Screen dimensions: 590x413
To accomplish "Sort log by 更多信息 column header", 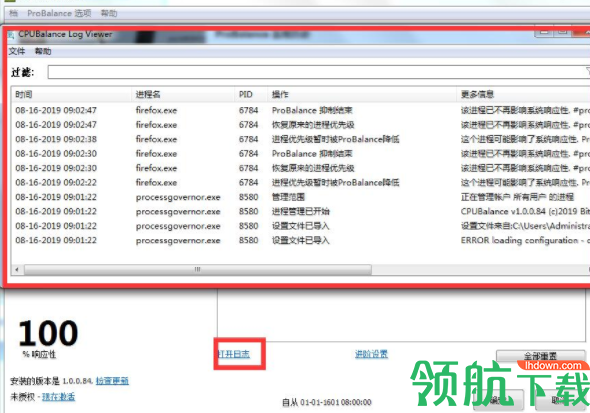I will [x=523, y=94].
